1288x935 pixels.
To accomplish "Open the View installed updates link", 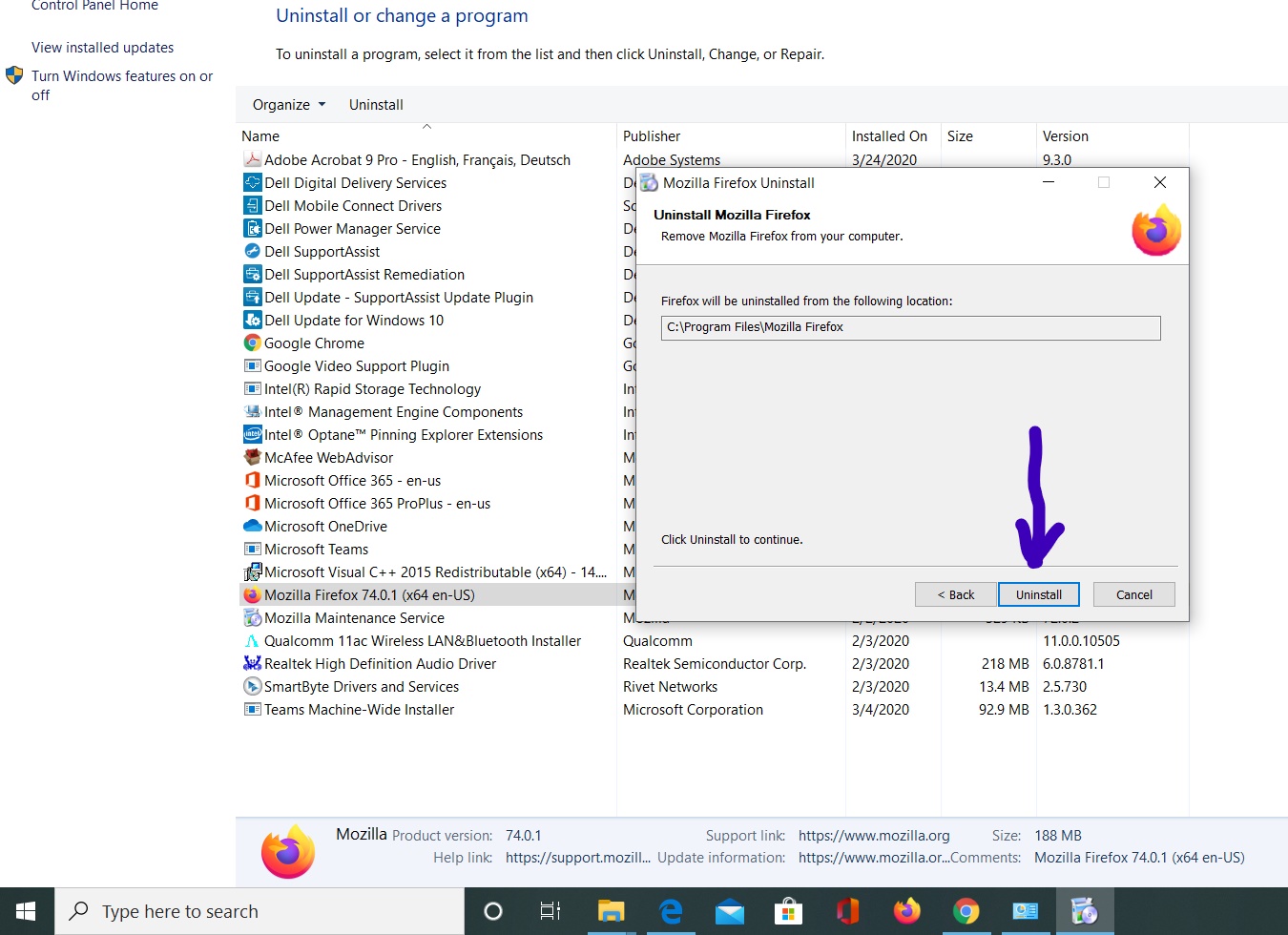I will 102,48.
